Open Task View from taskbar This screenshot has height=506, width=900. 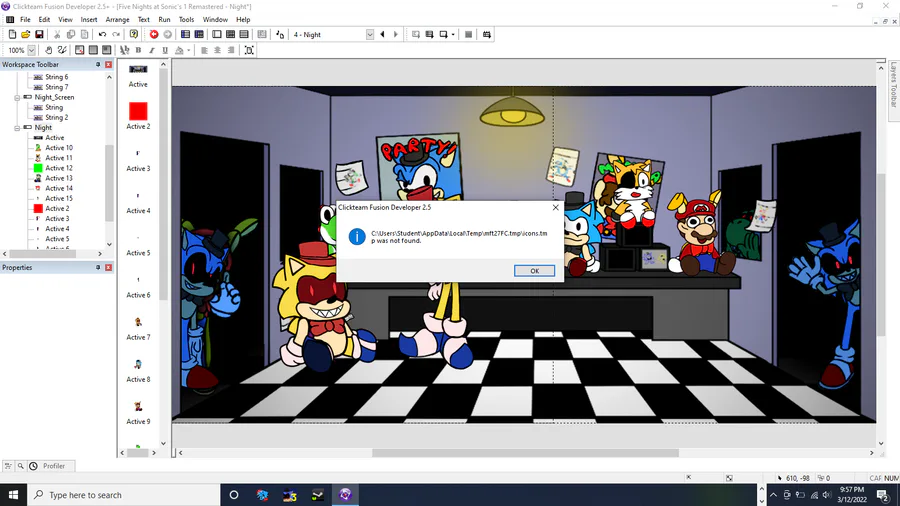click(234, 495)
